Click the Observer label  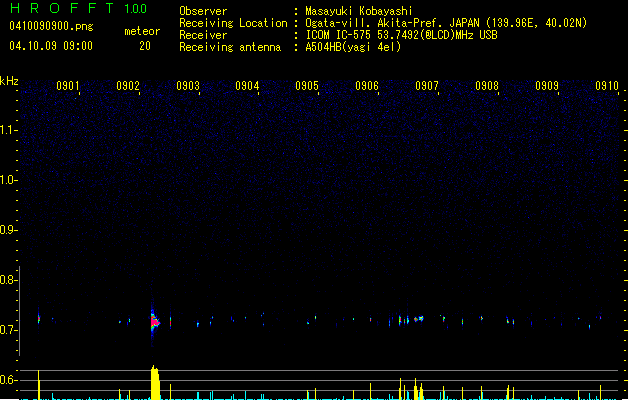203,11
